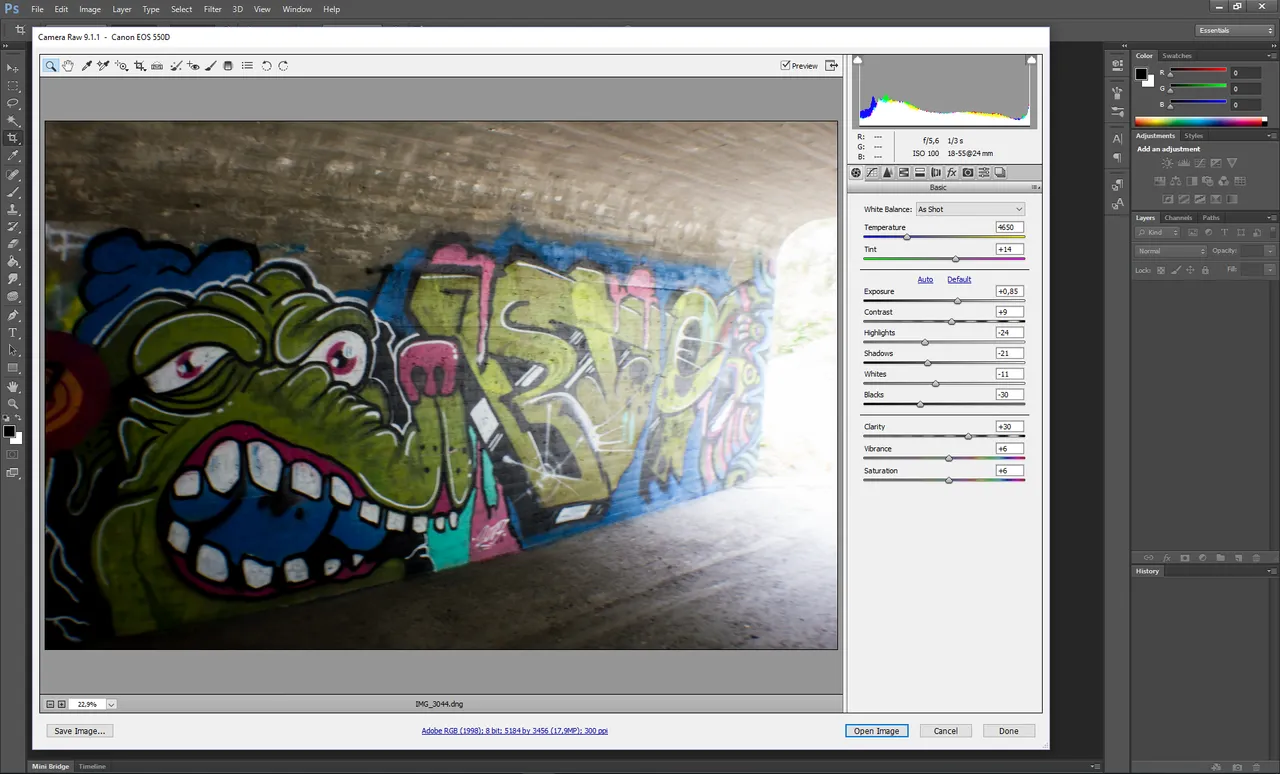Viewport: 1280px width, 774px height.
Task: Click the Exposure slider handle
Action: [x=957, y=301]
